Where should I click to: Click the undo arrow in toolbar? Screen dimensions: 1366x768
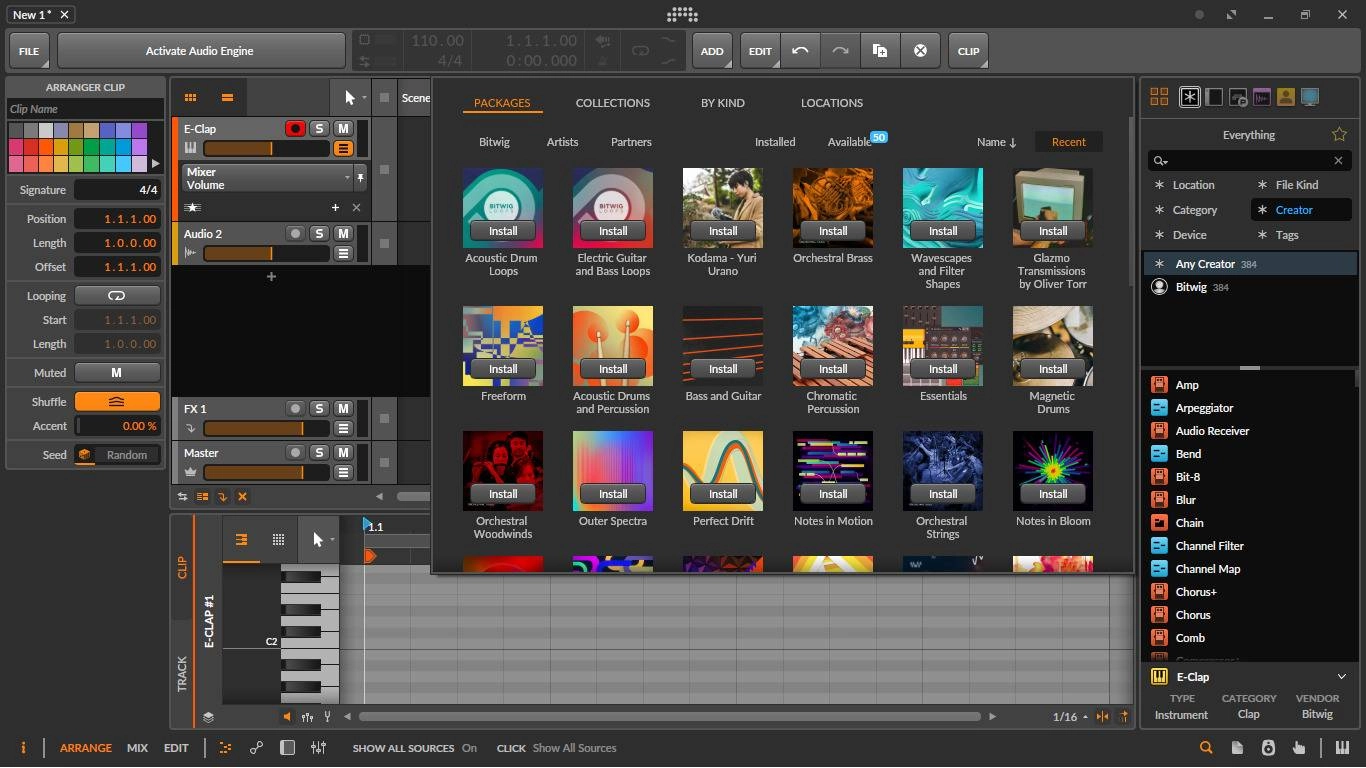pyautogui.click(x=800, y=51)
